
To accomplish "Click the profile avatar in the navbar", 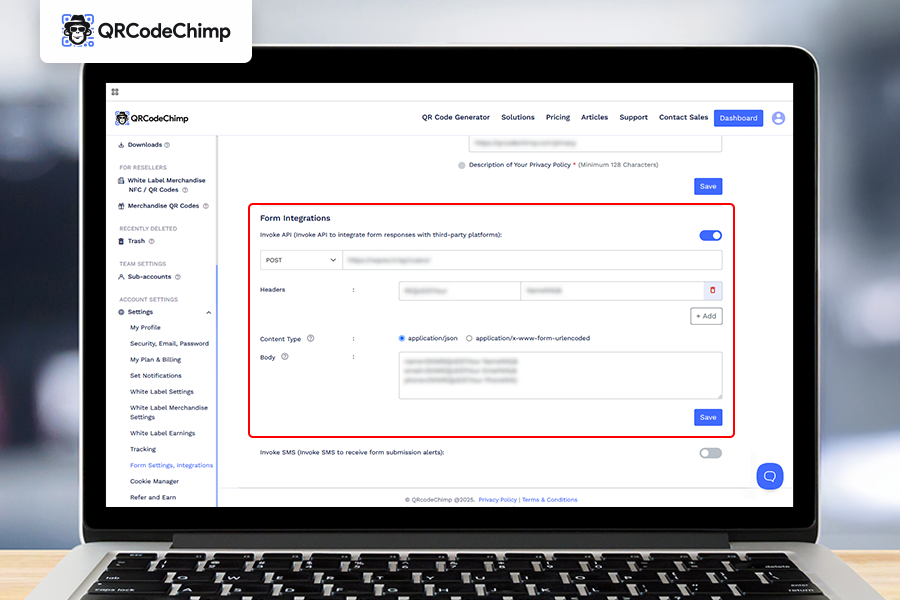I will pyautogui.click(x=778, y=118).
